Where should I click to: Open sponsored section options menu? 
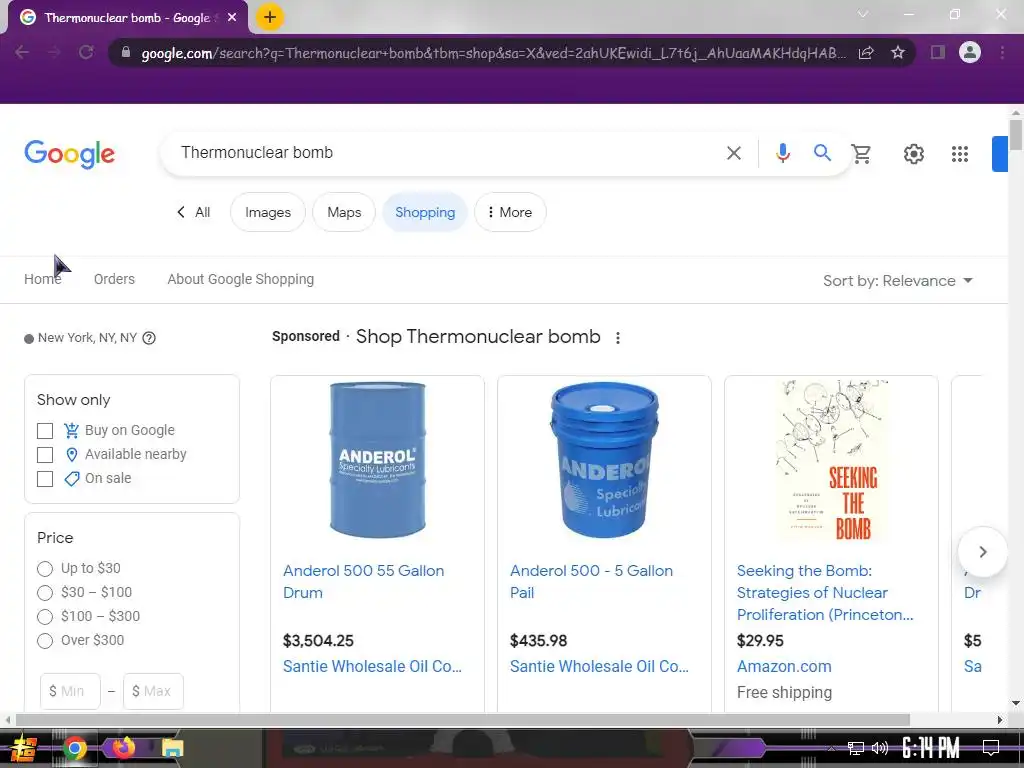click(x=618, y=338)
